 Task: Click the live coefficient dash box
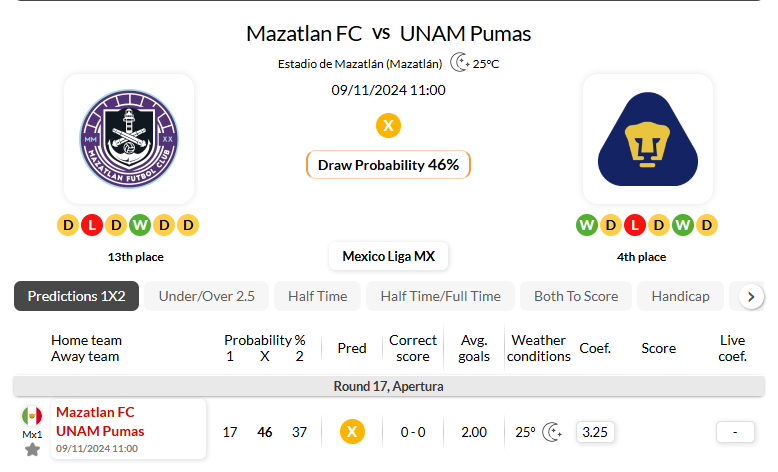pyautogui.click(x=735, y=432)
